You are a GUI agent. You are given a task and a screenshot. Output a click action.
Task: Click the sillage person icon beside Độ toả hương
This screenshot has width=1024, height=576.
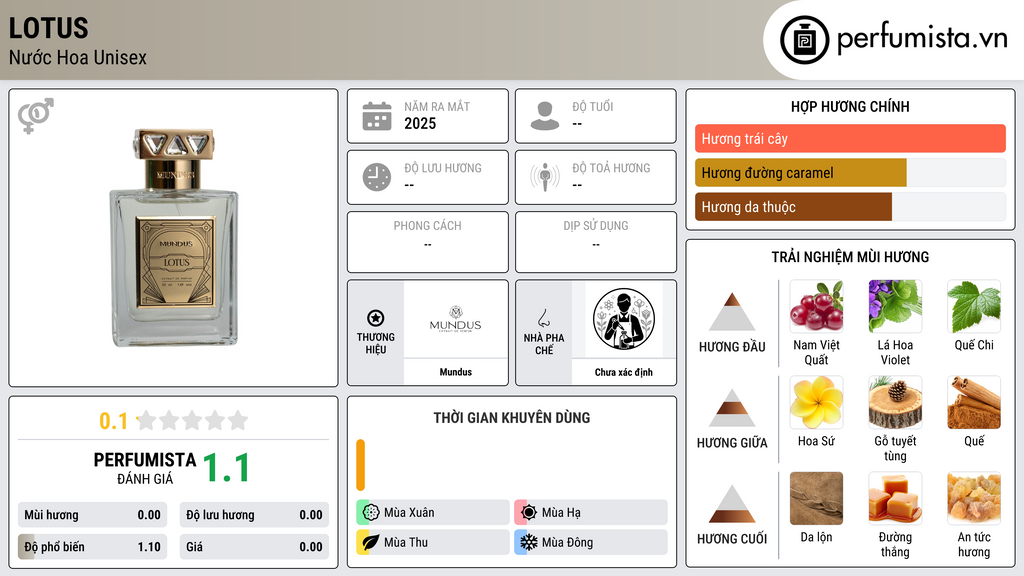pos(545,177)
